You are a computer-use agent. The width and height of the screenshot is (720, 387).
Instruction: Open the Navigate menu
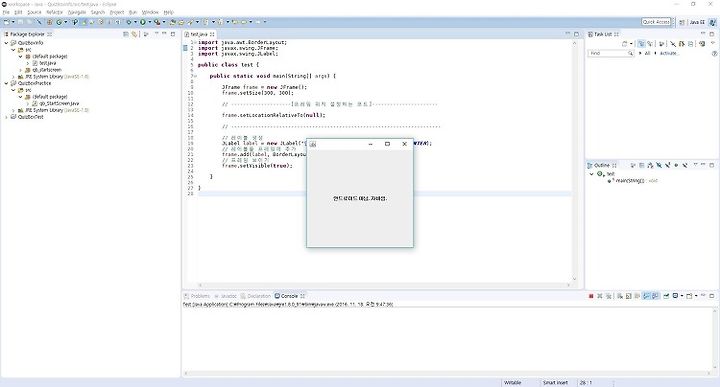coord(77,12)
